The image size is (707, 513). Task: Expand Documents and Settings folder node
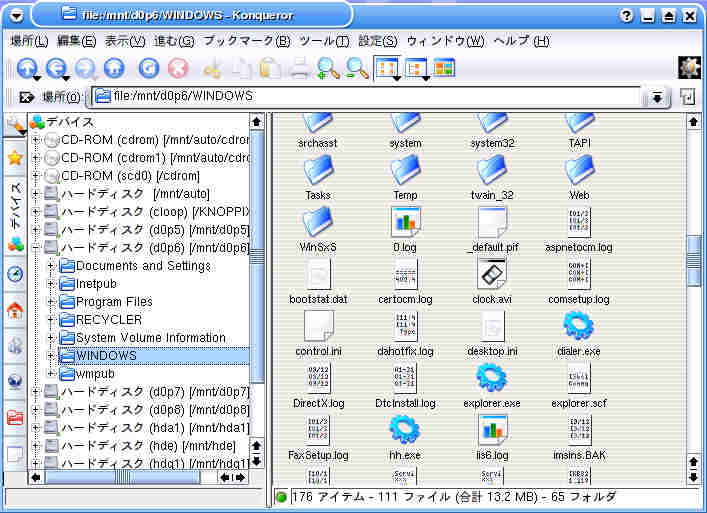(51, 266)
